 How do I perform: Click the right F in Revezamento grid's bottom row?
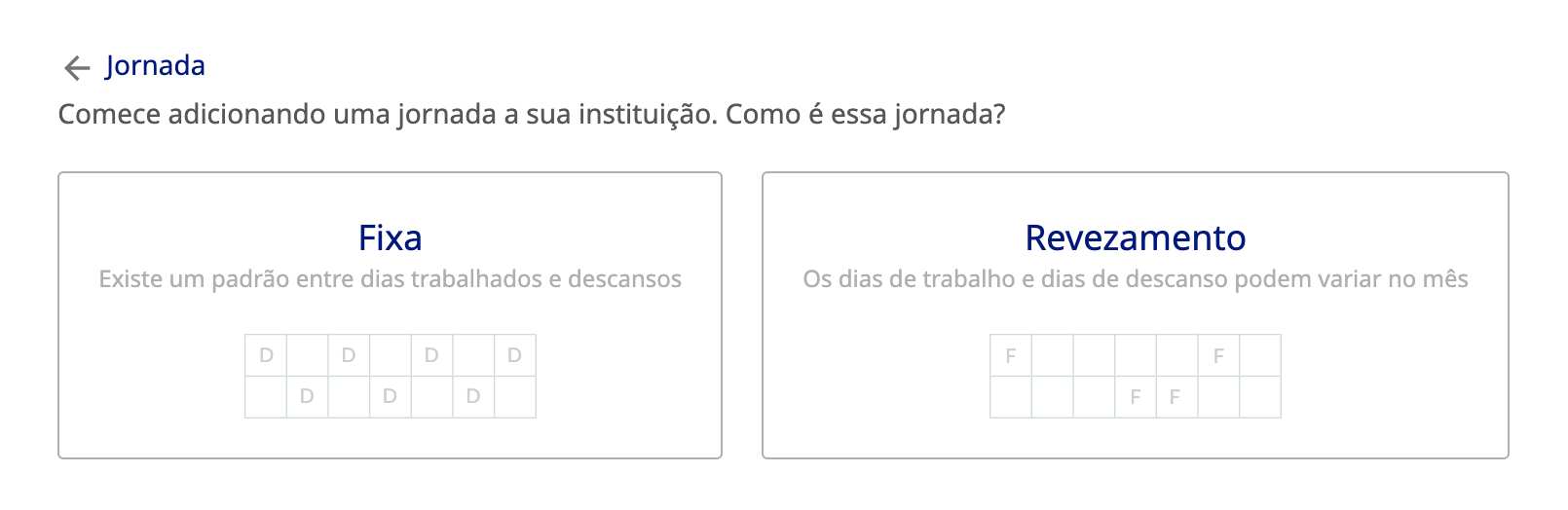click(1176, 396)
